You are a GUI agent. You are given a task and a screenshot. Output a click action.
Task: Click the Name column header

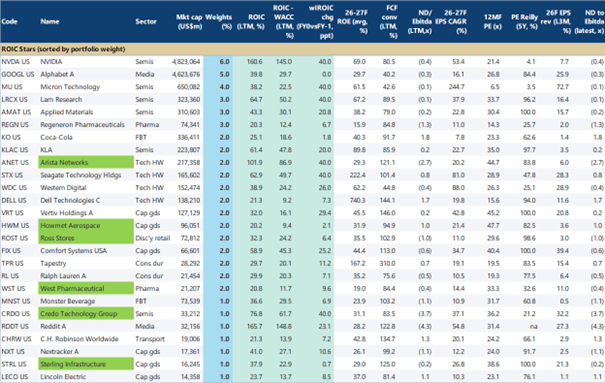coord(50,22)
